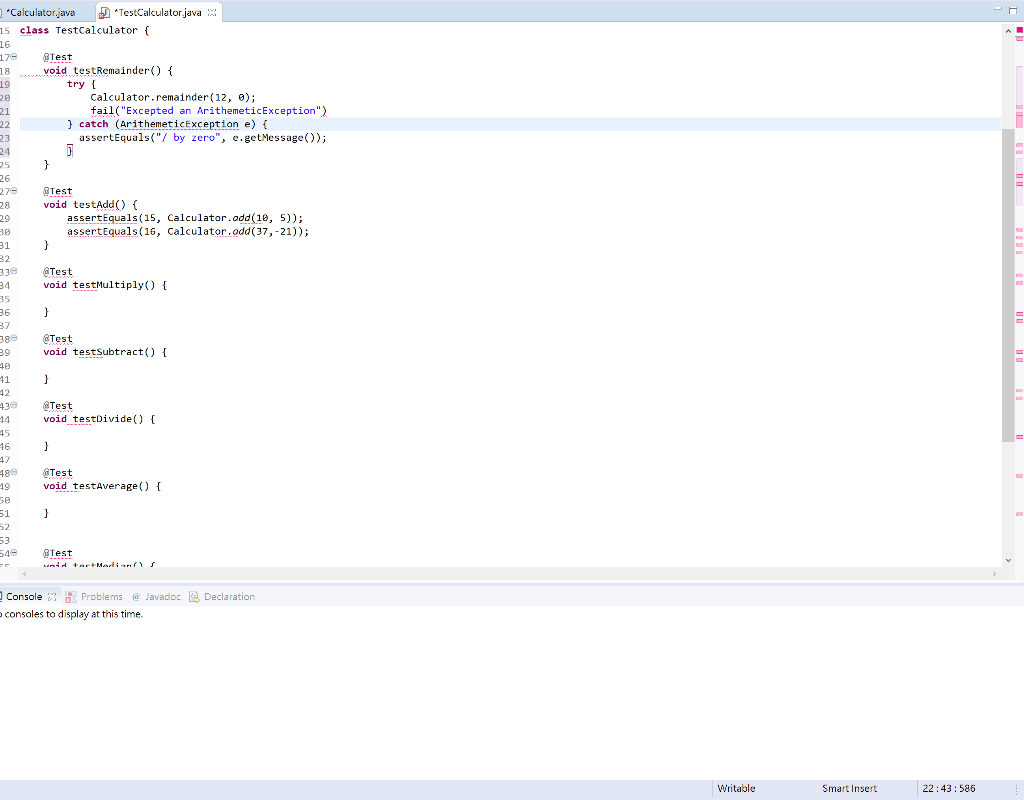Click the Javadoc at-sign icon
The height and width of the screenshot is (800, 1024).
(136, 596)
